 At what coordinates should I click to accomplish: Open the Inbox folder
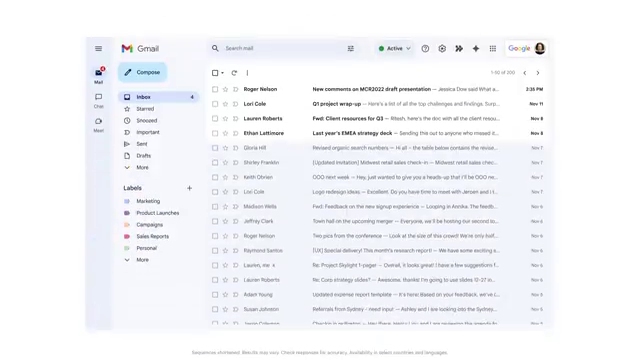(x=159, y=97)
